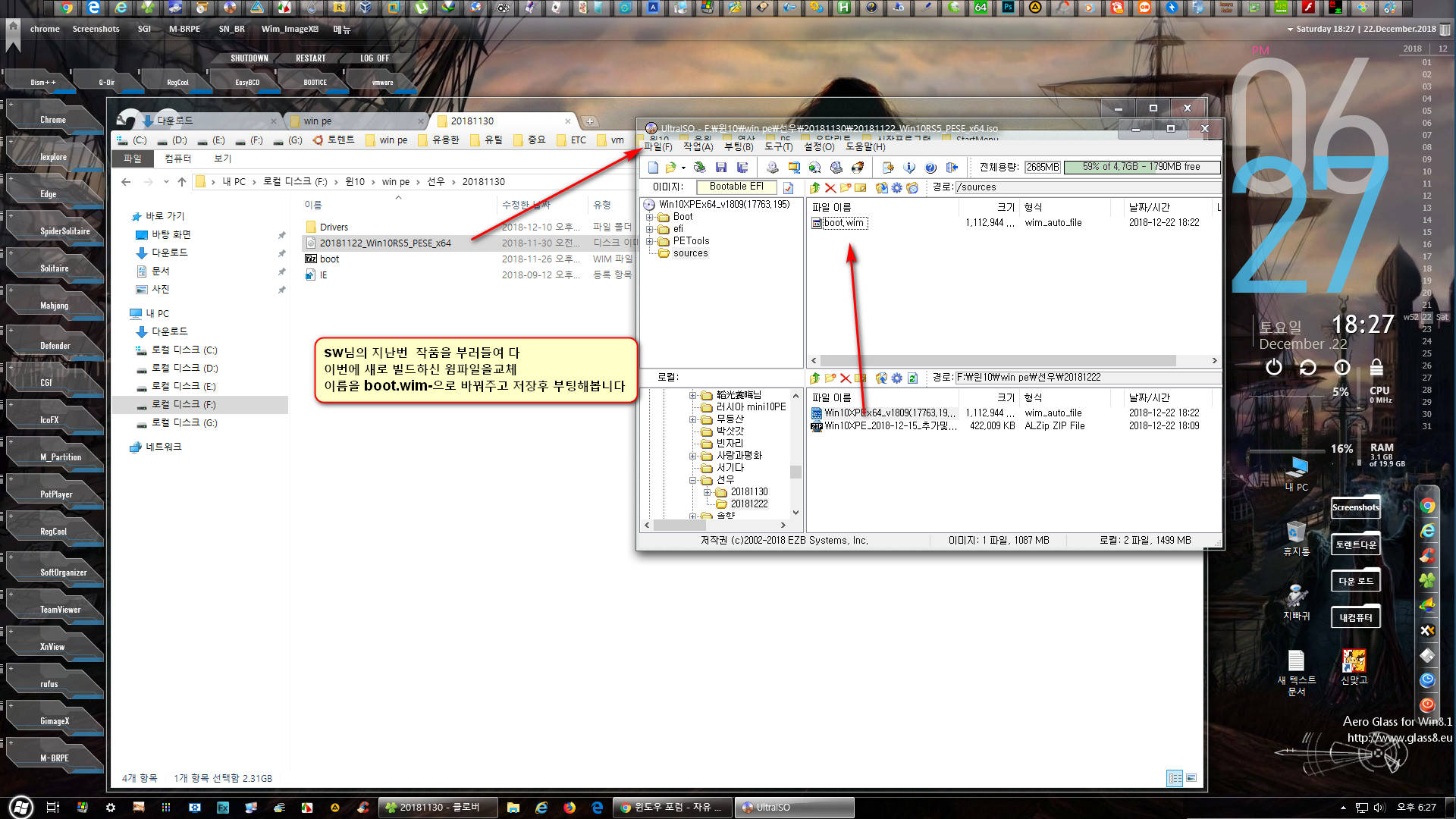The image size is (1456, 819).
Task: Open the Drivers folder in Explorer
Action: tap(334, 227)
